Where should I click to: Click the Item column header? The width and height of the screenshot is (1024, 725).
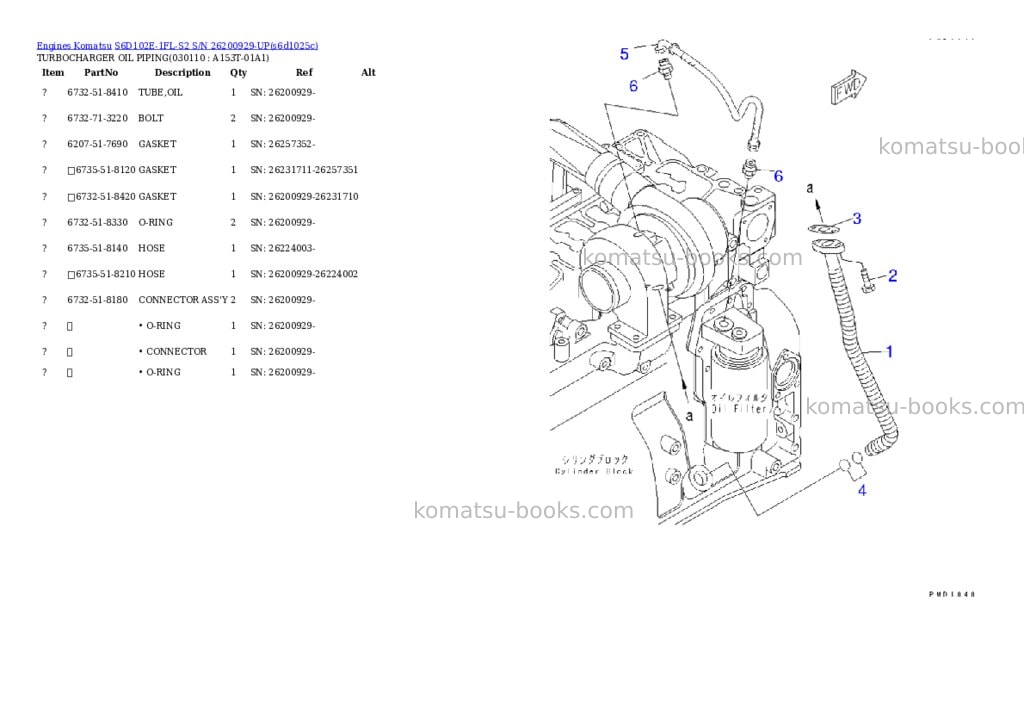point(53,72)
